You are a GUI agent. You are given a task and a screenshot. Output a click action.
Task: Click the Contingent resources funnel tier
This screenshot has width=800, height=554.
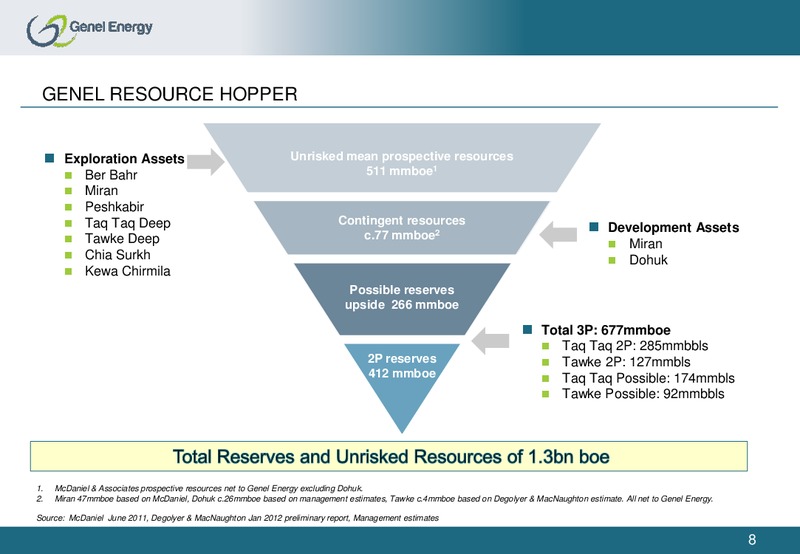402,228
